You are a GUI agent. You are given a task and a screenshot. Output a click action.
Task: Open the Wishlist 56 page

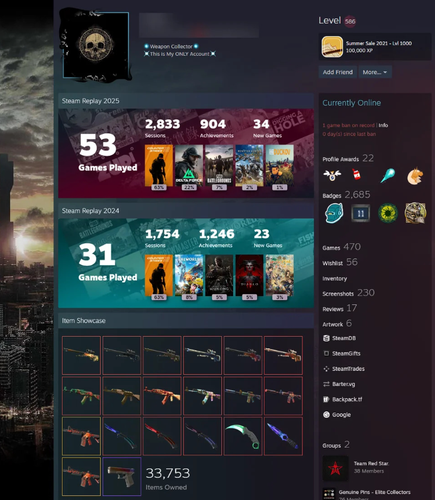340,262
